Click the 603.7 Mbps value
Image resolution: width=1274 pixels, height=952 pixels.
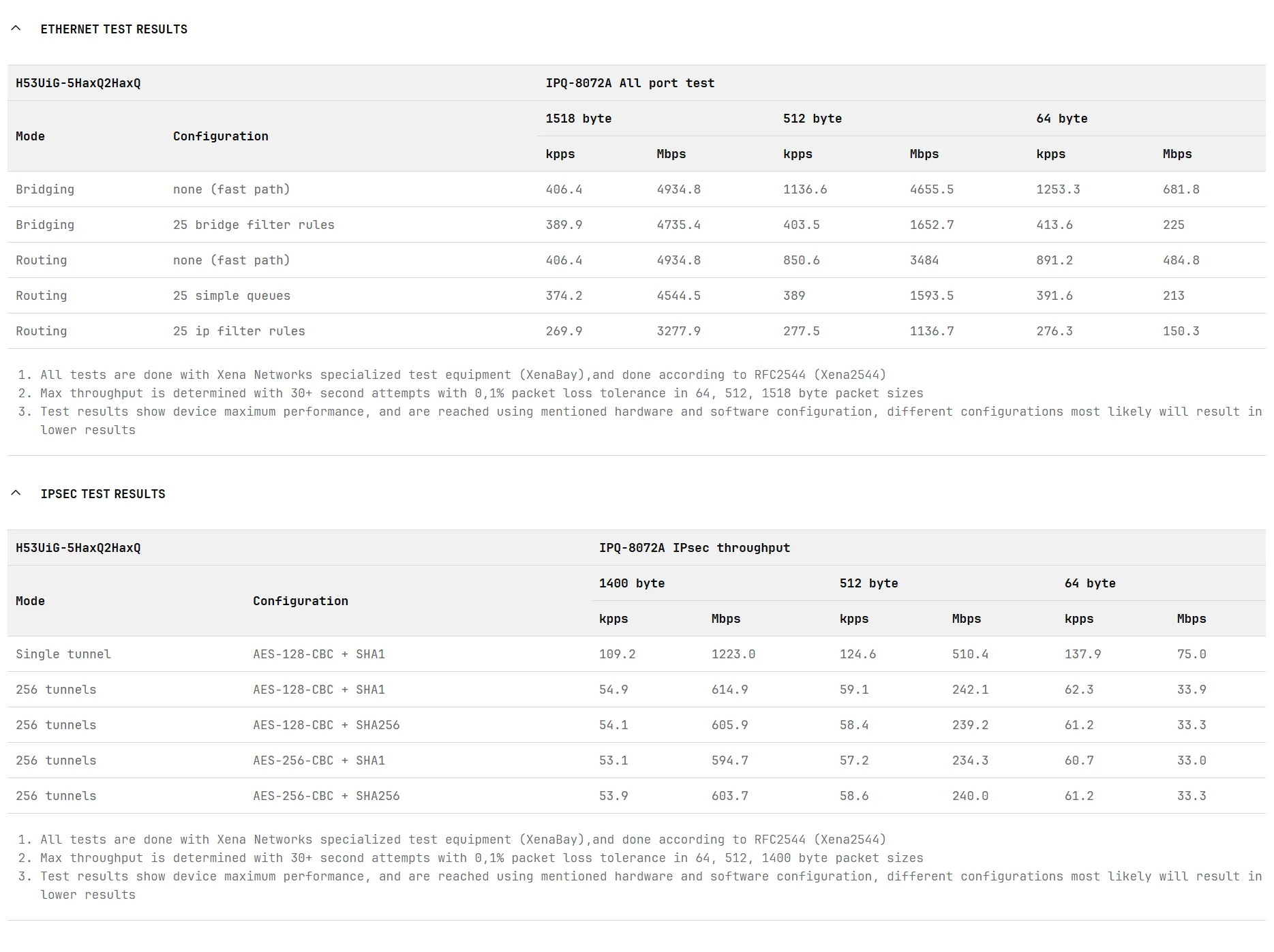pos(730,796)
